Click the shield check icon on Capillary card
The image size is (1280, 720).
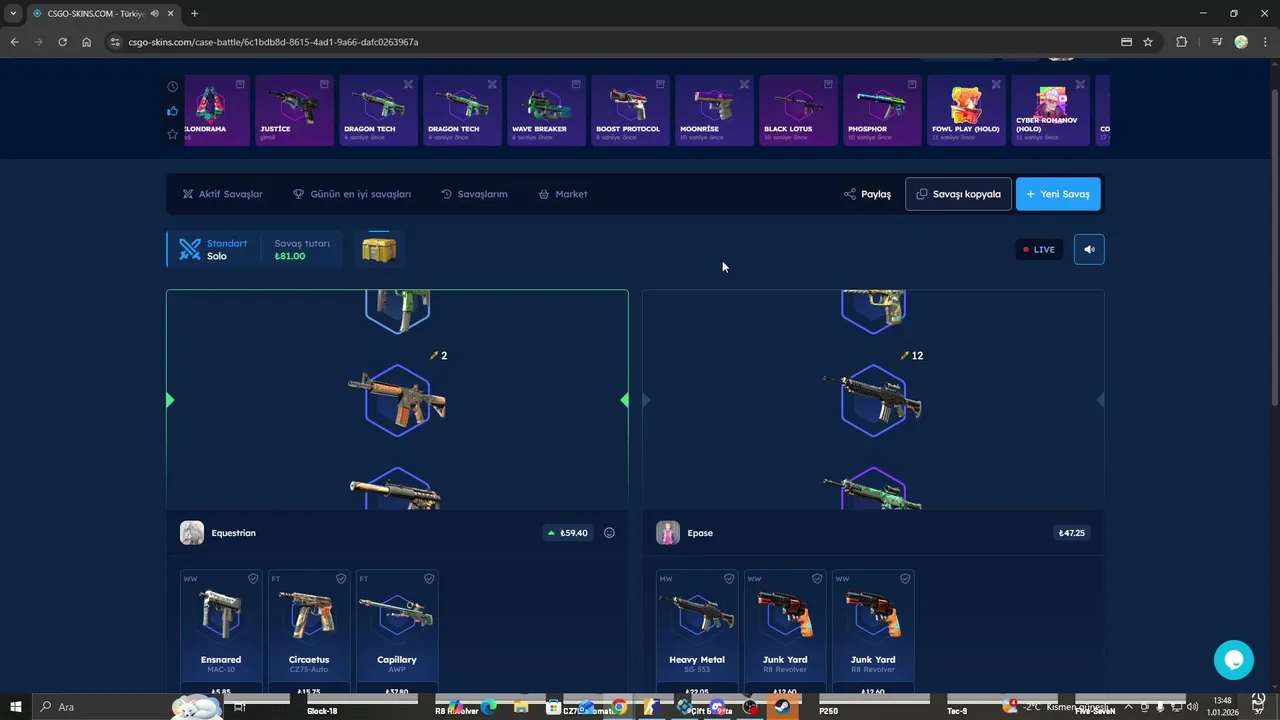click(429, 579)
